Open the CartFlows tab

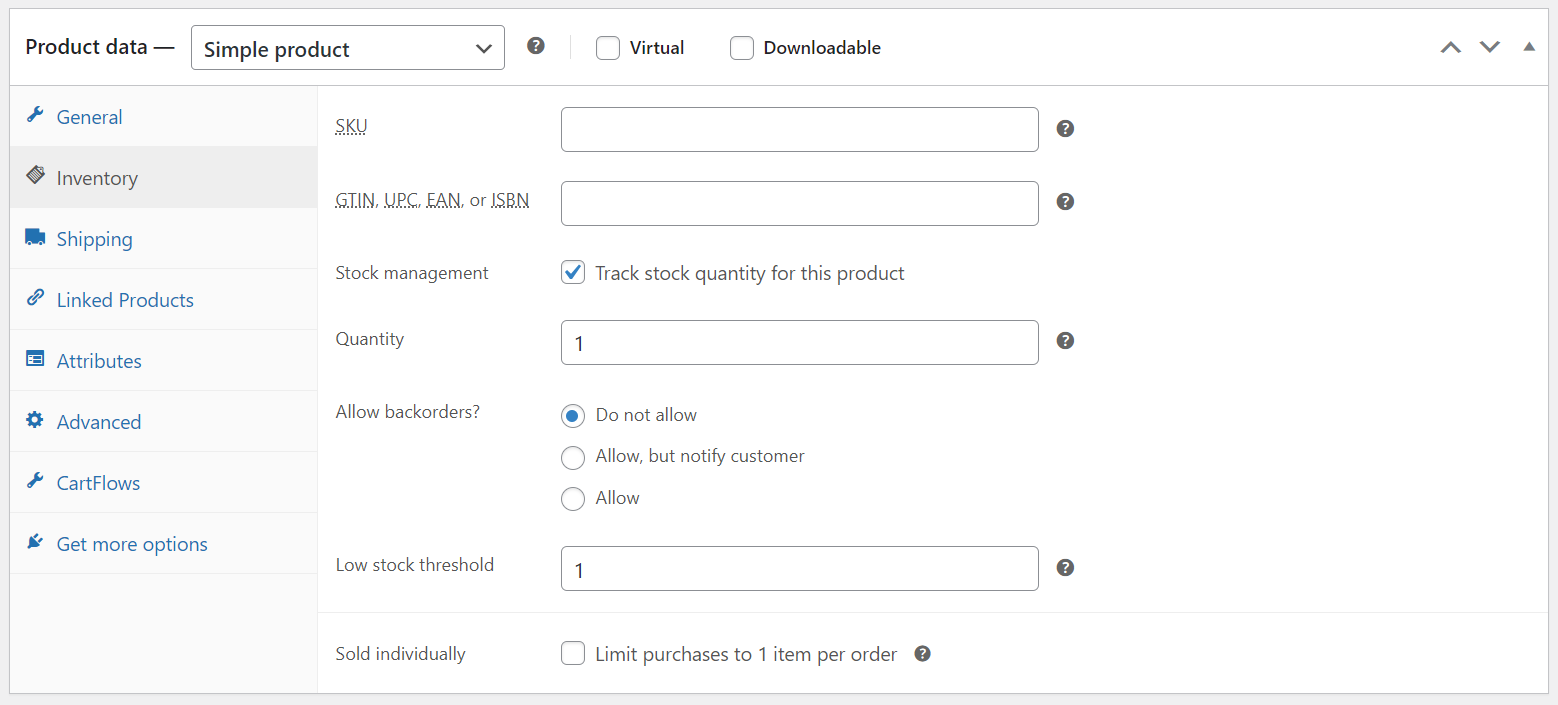[x=98, y=482]
